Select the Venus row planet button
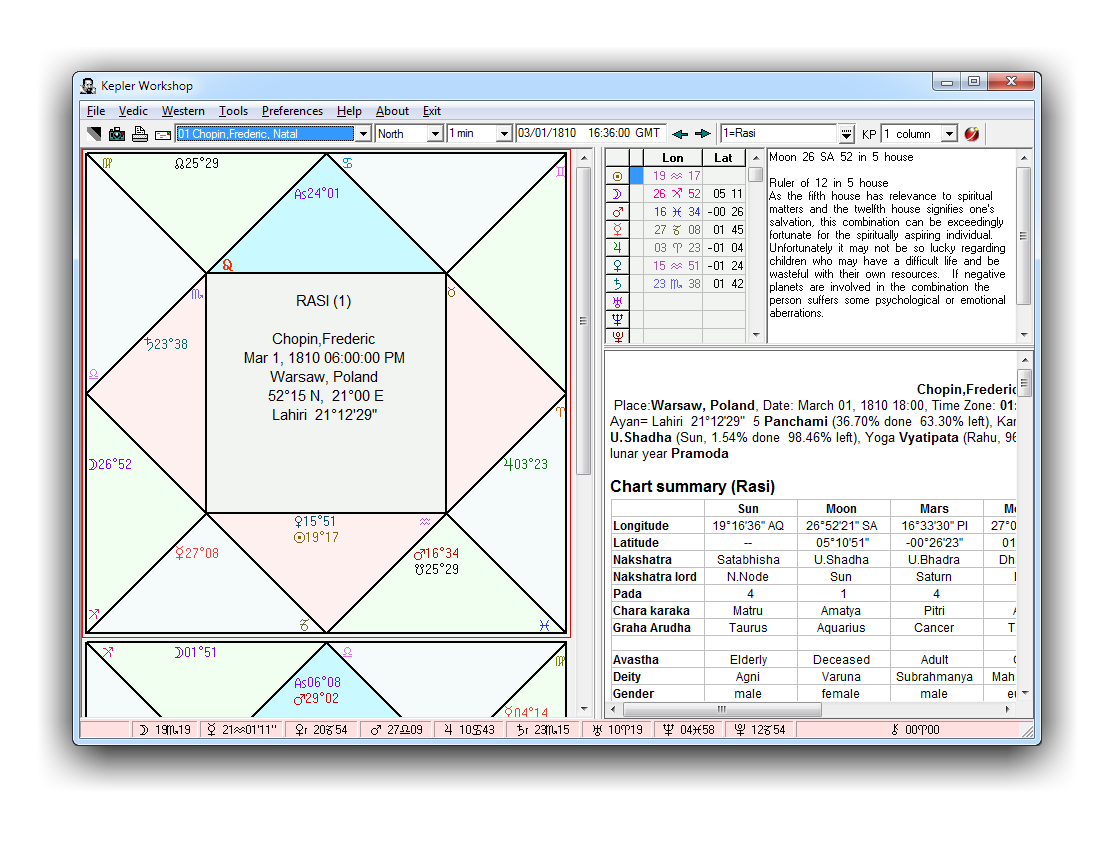This screenshot has height=856, width=1112. (618, 265)
